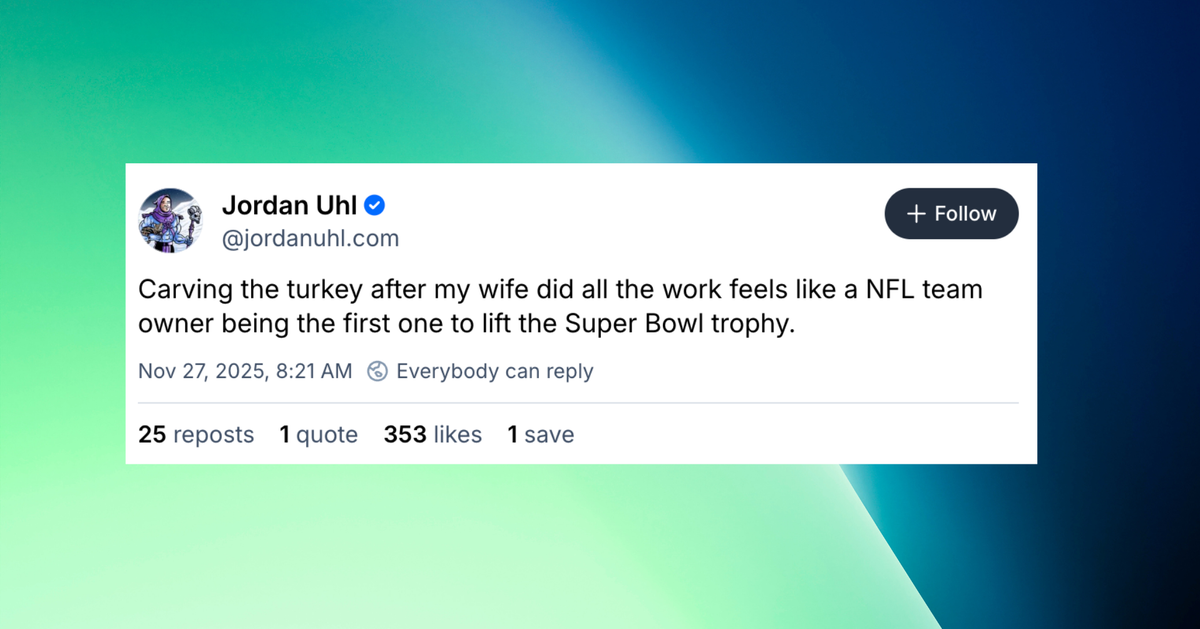Screen dimensions: 1200x629
Task: Click the astronaut profile picture
Action: [x=170, y=220]
